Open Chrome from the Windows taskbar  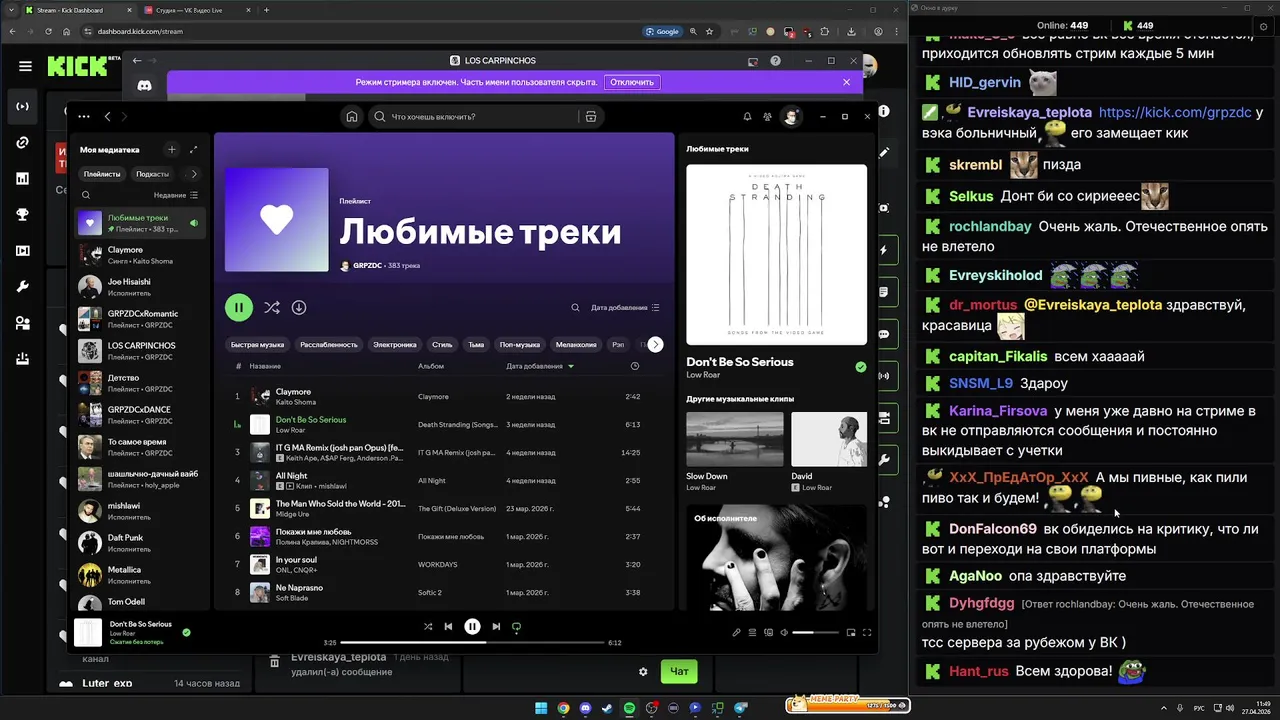[x=563, y=708]
